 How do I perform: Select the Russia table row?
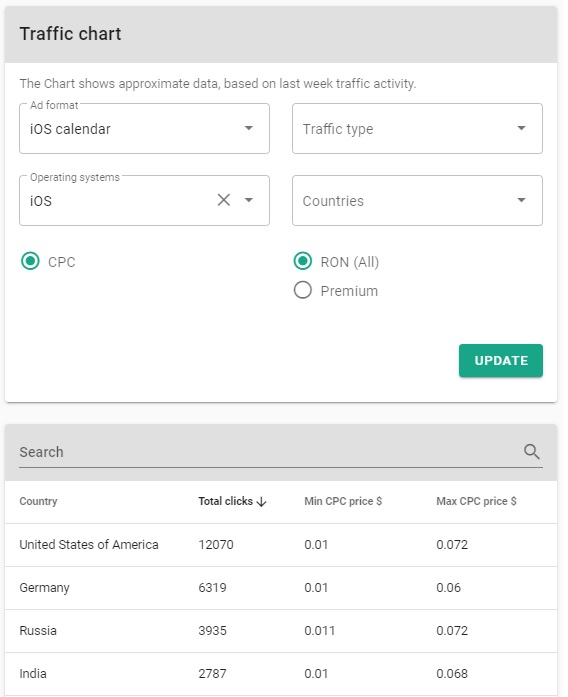point(281,631)
